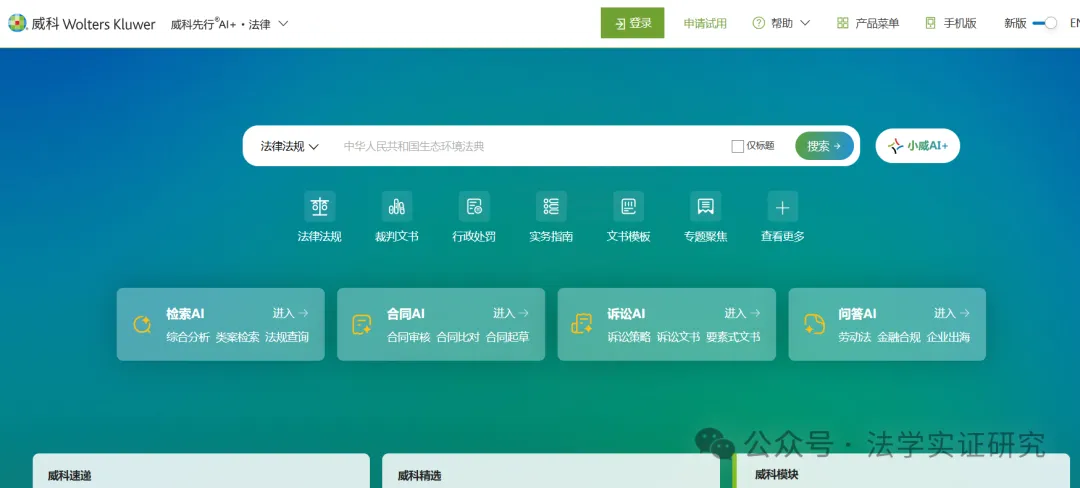Select 金融合规 under 问答AI
Screen dimensions: 1080x488
coord(899,337)
